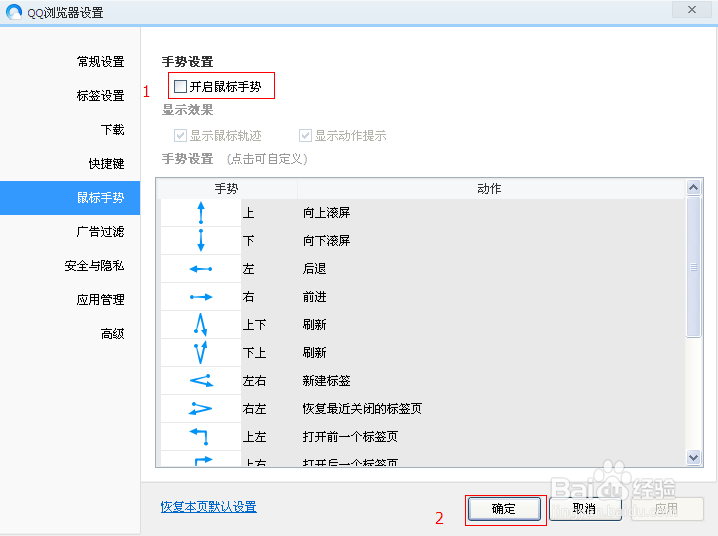Click the 恢复本页默认设置 link
The height and width of the screenshot is (536, 718).
(x=208, y=507)
